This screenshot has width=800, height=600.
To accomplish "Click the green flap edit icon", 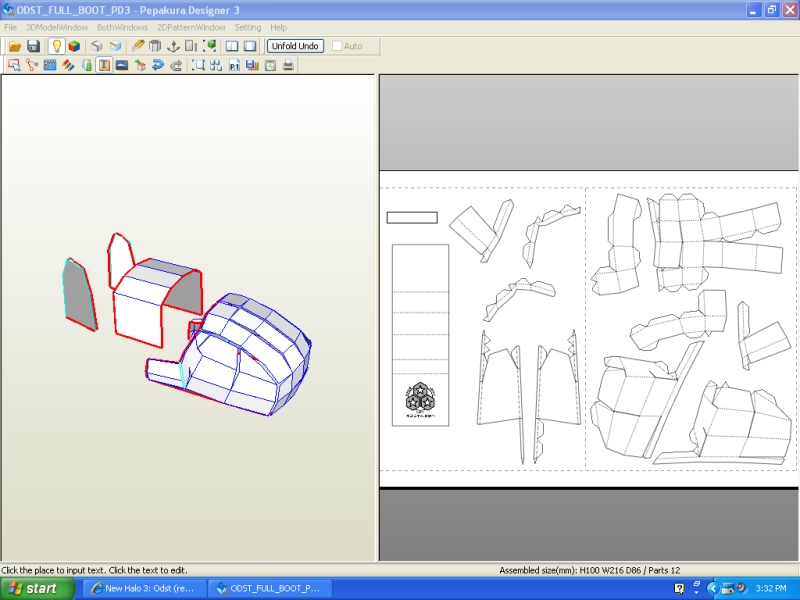I will 87,65.
